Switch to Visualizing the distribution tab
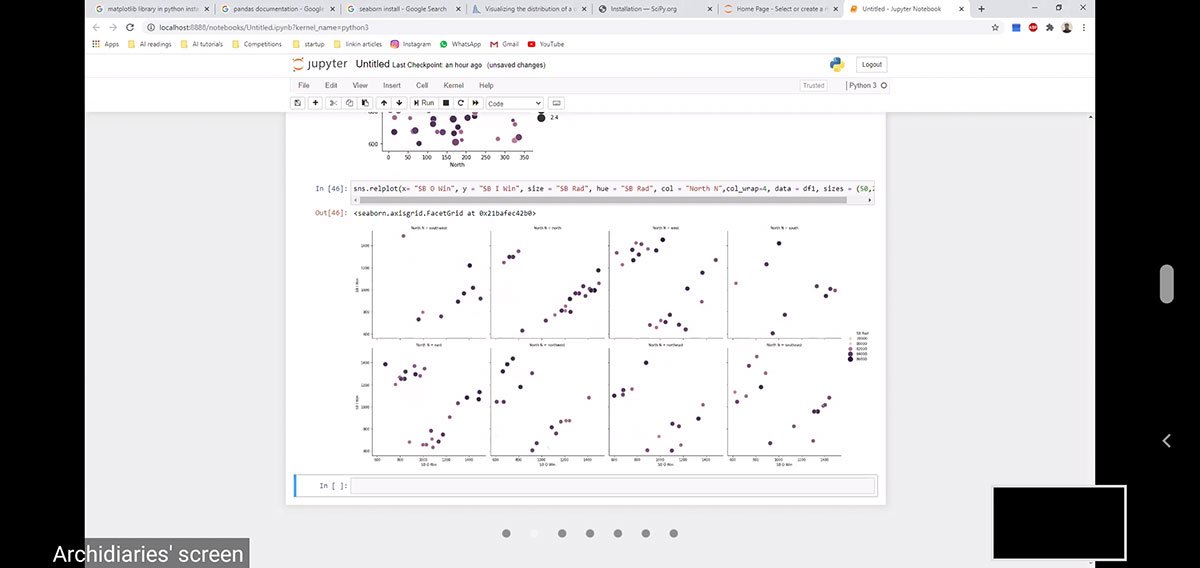Viewport: 1200px width, 568px height. point(528,9)
